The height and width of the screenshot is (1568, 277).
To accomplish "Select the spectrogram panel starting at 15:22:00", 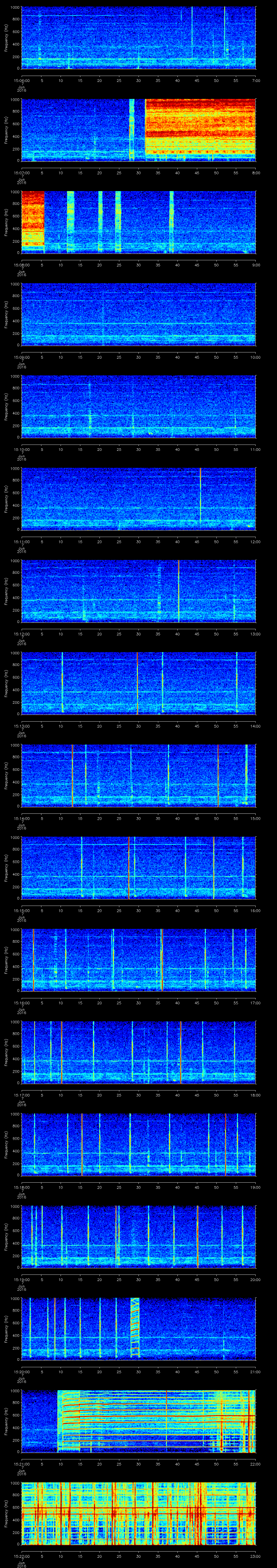I will (x=138, y=1513).
